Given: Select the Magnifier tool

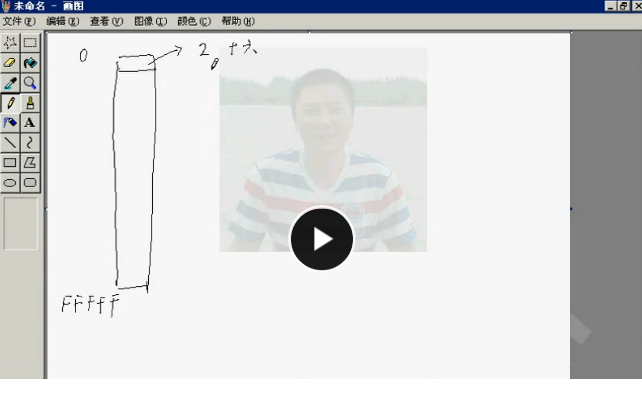Looking at the screenshot, I should [x=30, y=83].
